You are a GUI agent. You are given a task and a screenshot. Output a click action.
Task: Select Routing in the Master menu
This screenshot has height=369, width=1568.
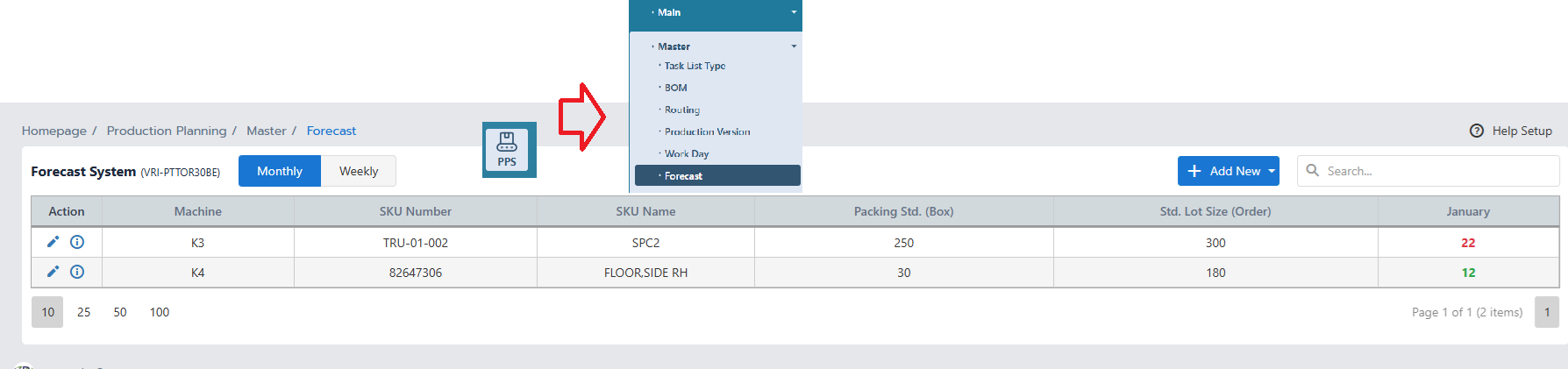(x=682, y=110)
